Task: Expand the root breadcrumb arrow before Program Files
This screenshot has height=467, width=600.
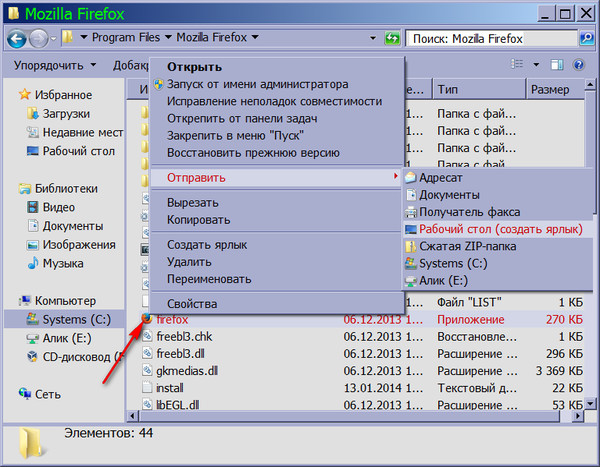Action: point(83,37)
